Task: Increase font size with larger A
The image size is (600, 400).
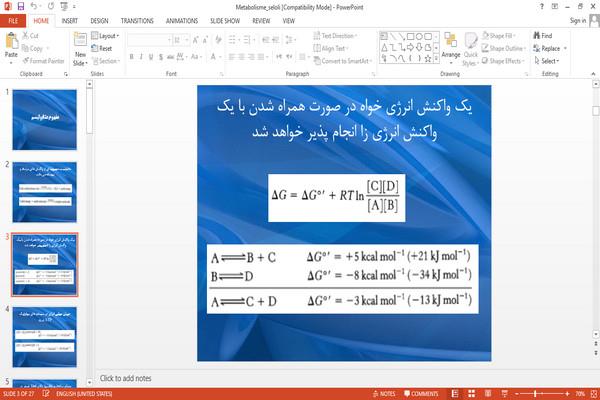Action: point(195,40)
